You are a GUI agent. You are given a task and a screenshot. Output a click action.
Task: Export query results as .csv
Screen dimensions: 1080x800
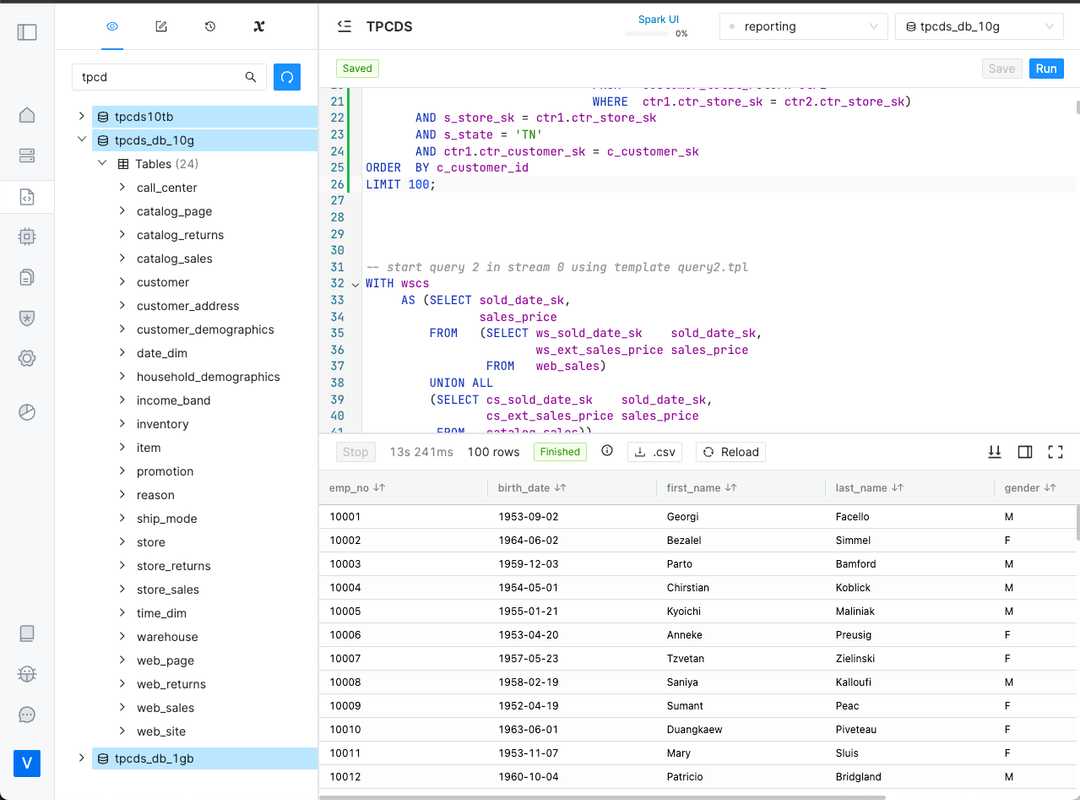tap(654, 451)
